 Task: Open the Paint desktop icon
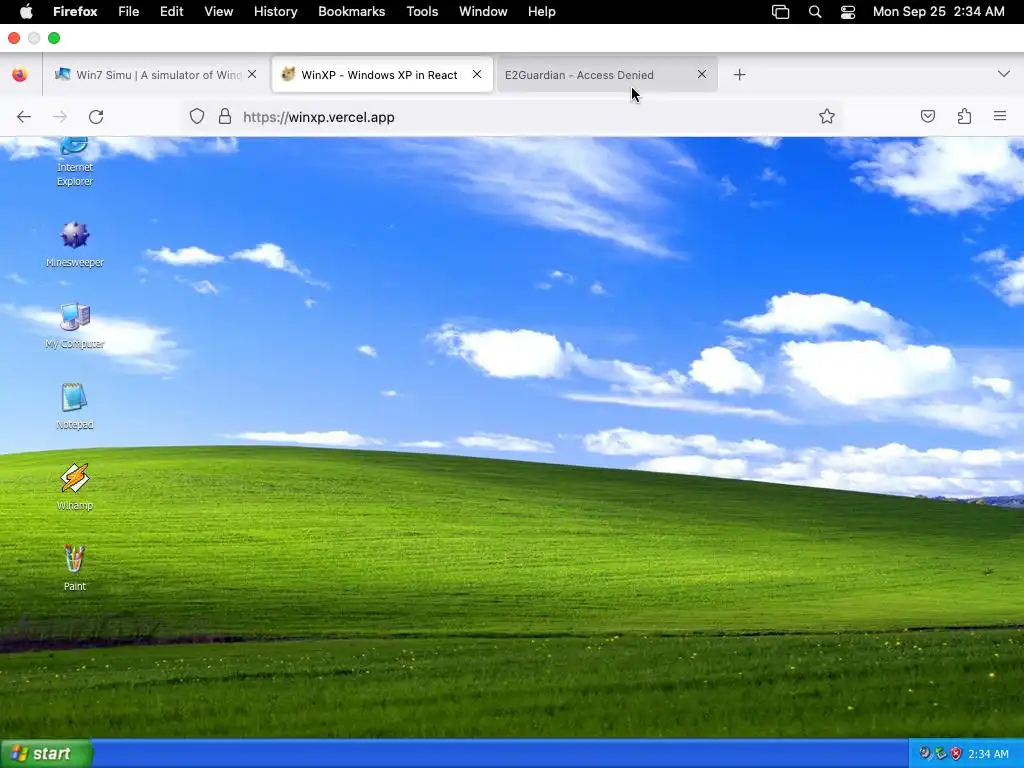[x=74, y=568]
